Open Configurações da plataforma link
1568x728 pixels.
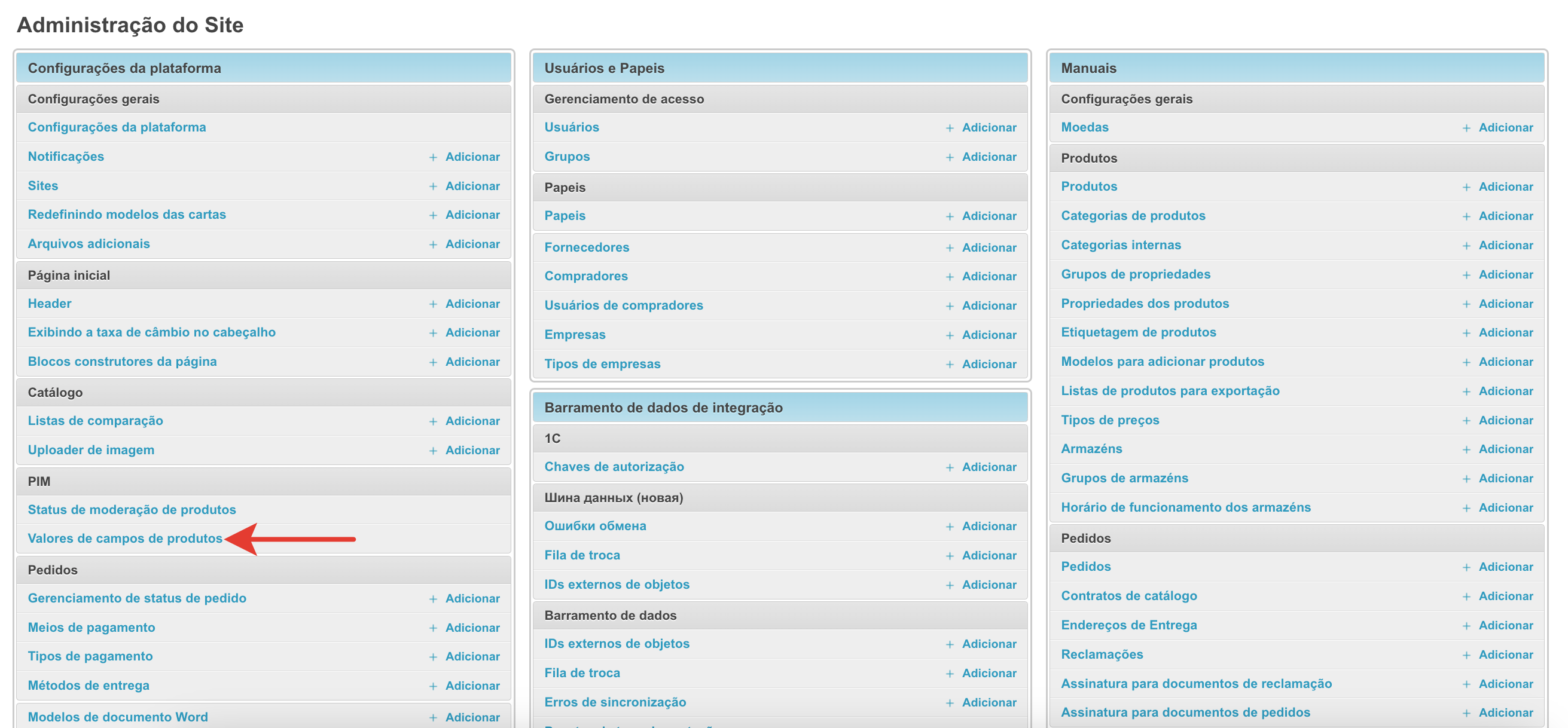[117, 127]
